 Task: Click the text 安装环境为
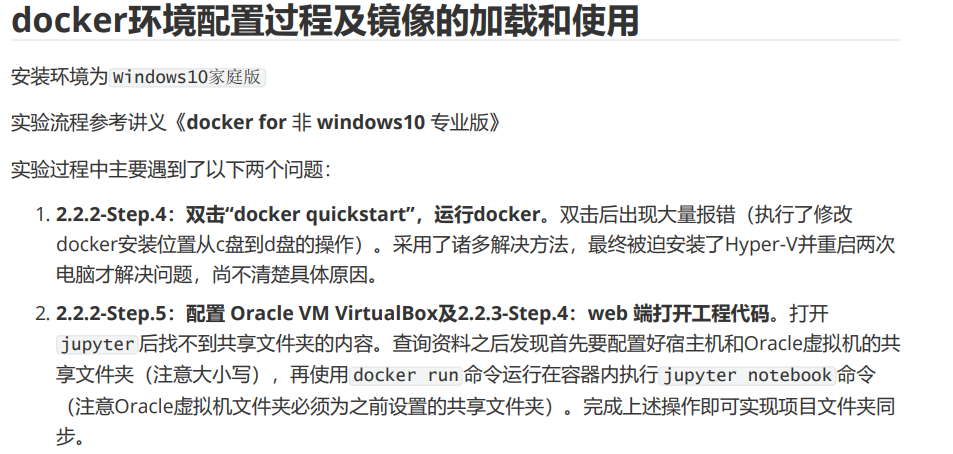pyautogui.click(x=60, y=77)
